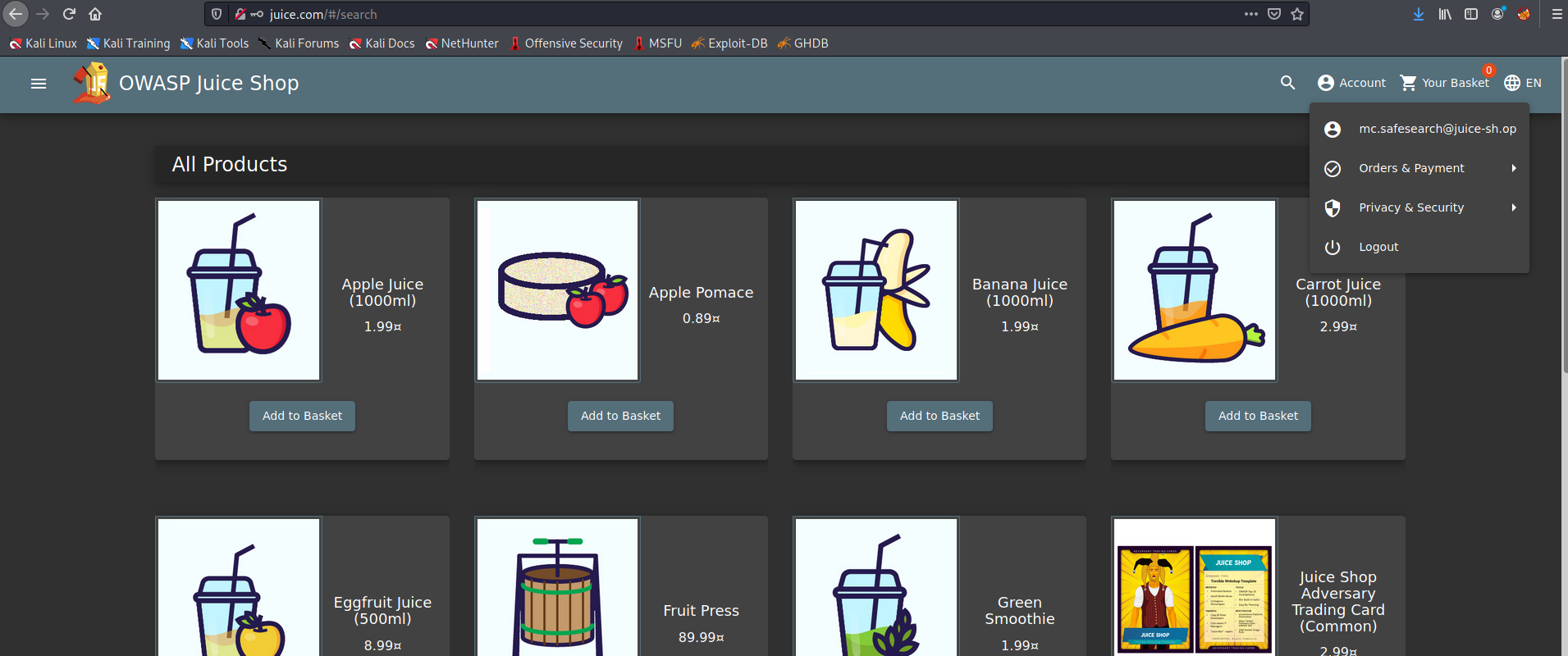Toggle the browser sidebar
The width and height of the screenshot is (1568, 656).
tap(1471, 14)
